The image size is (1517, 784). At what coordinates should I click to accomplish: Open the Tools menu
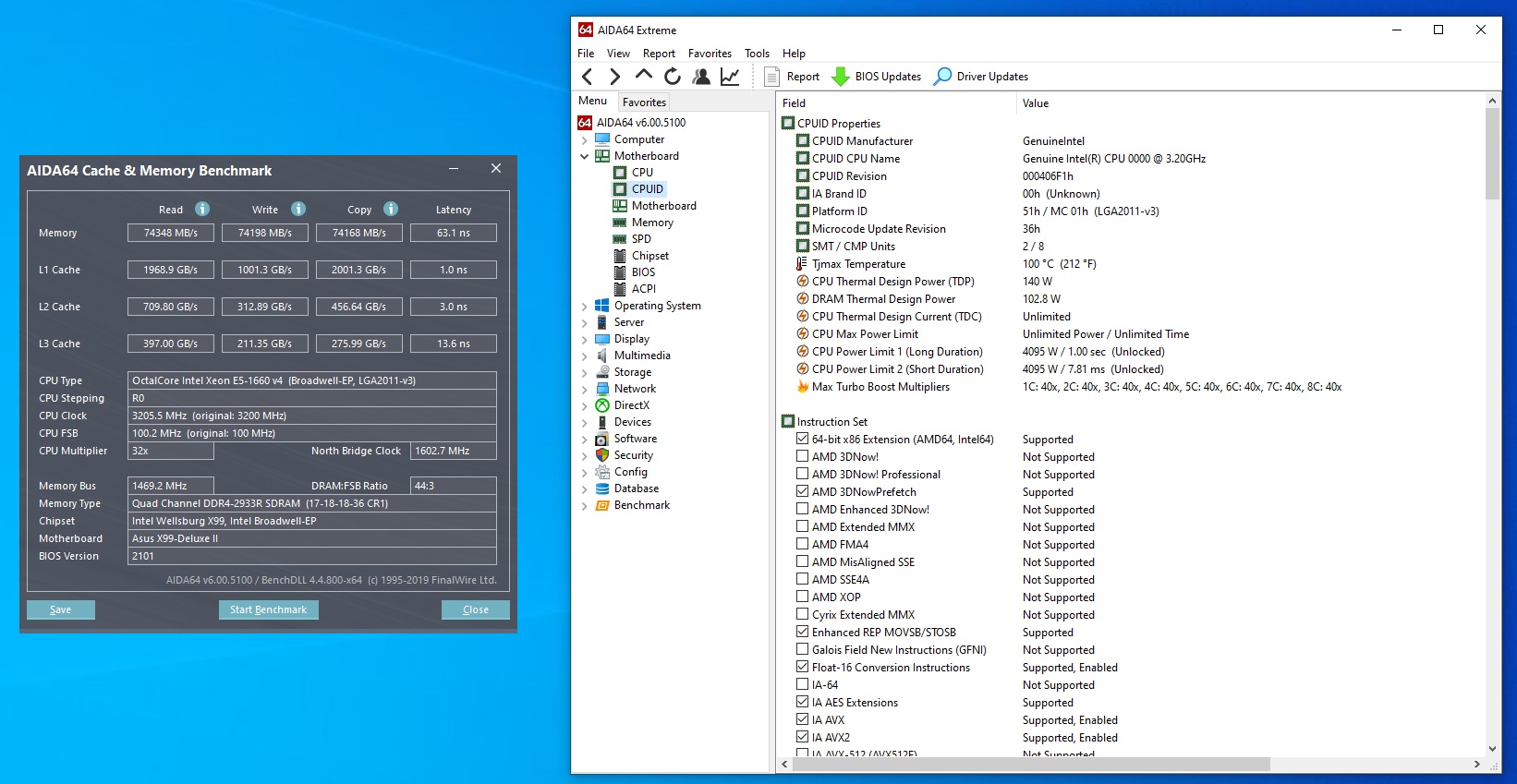point(757,54)
